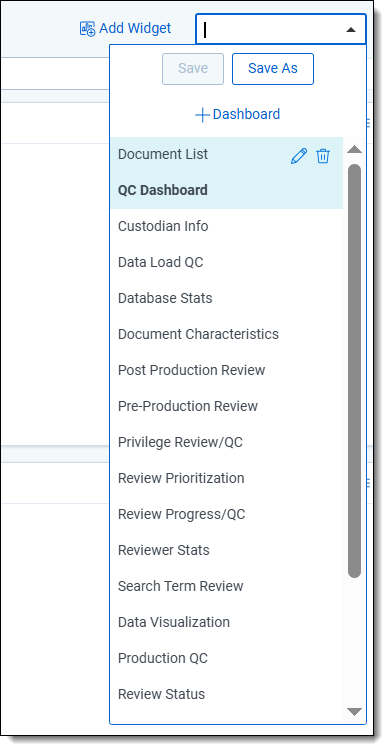Click the scroll down arrow in dashboard list
This screenshot has width=389, height=751.
[x=354, y=712]
